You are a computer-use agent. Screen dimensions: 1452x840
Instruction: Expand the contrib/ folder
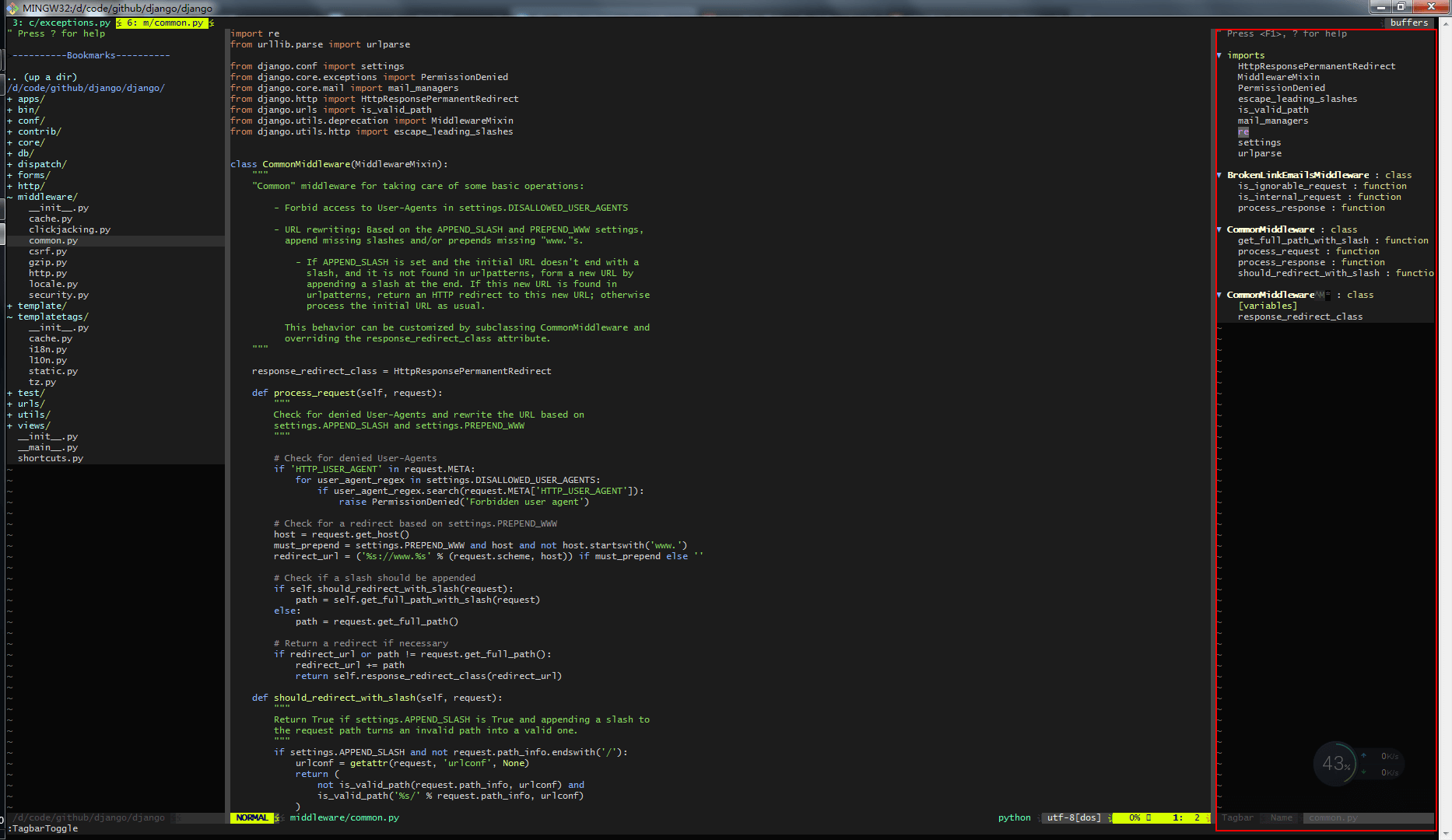[34, 131]
